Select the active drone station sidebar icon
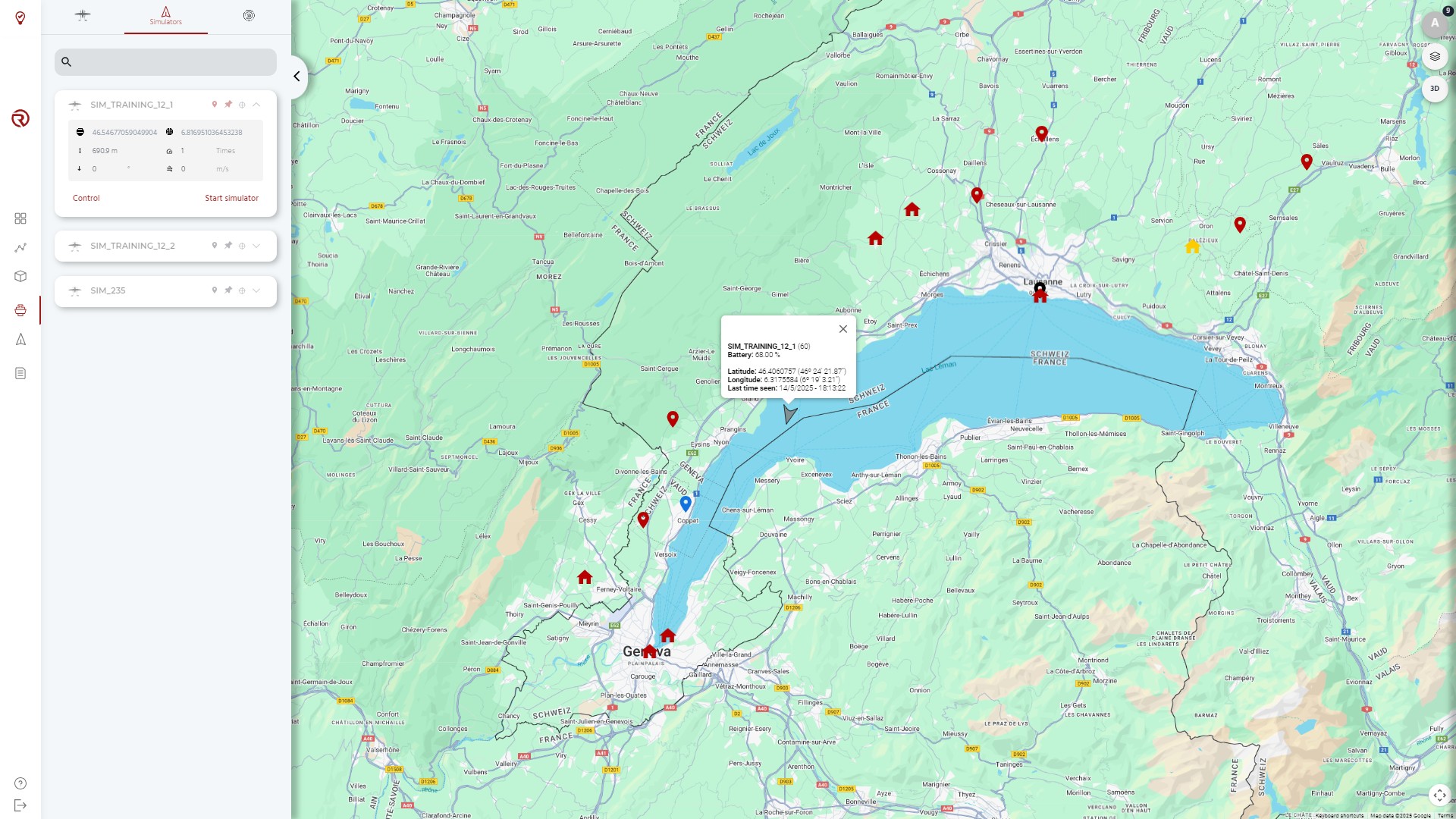 20,309
